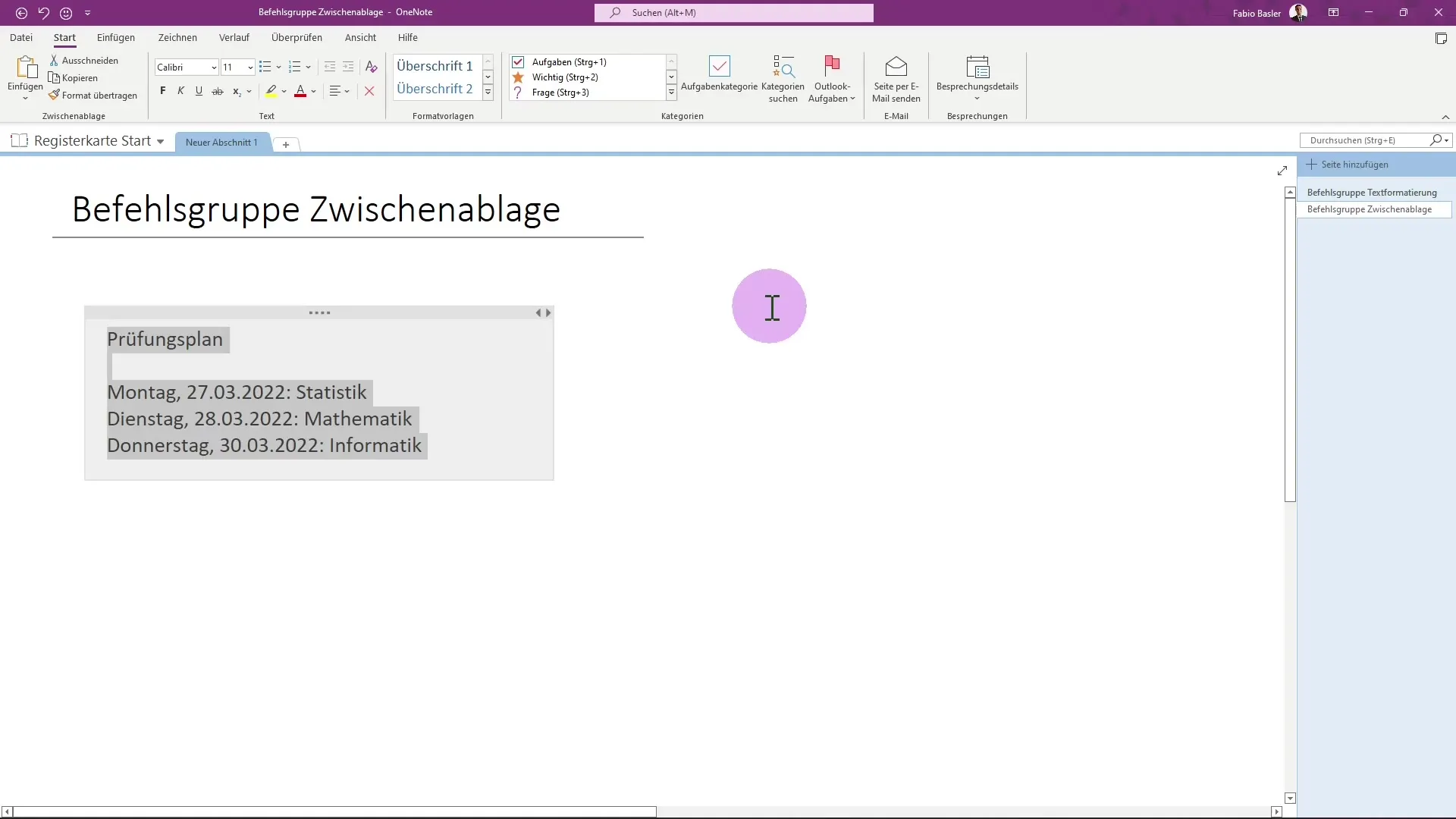The height and width of the screenshot is (819, 1456).
Task: Select page Befehlsgruppe Zwischenablage
Action: 1374,209
